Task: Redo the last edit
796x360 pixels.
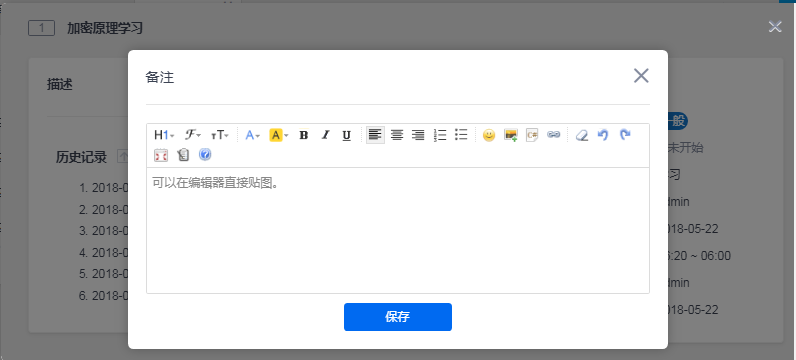Action: 625,135
